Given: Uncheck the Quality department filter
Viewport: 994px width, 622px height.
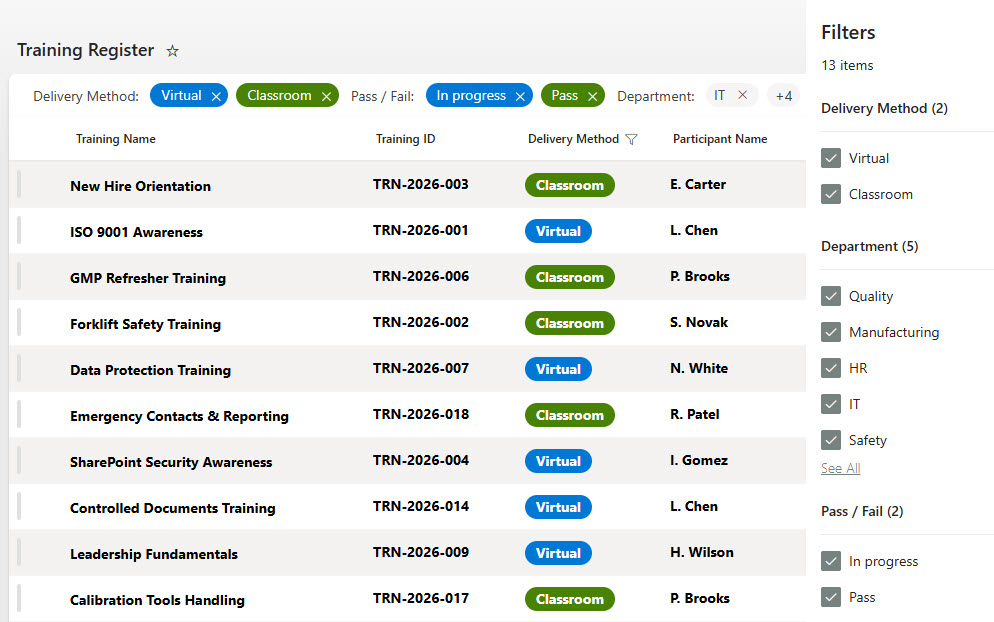Looking at the screenshot, I should tap(830, 296).
